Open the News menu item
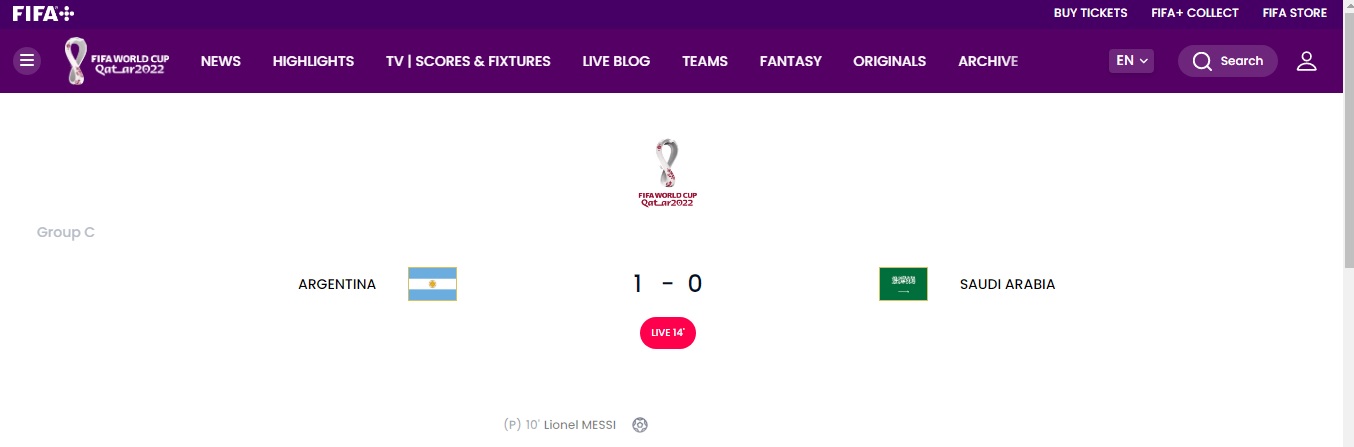The image size is (1354, 447). pyautogui.click(x=220, y=61)
